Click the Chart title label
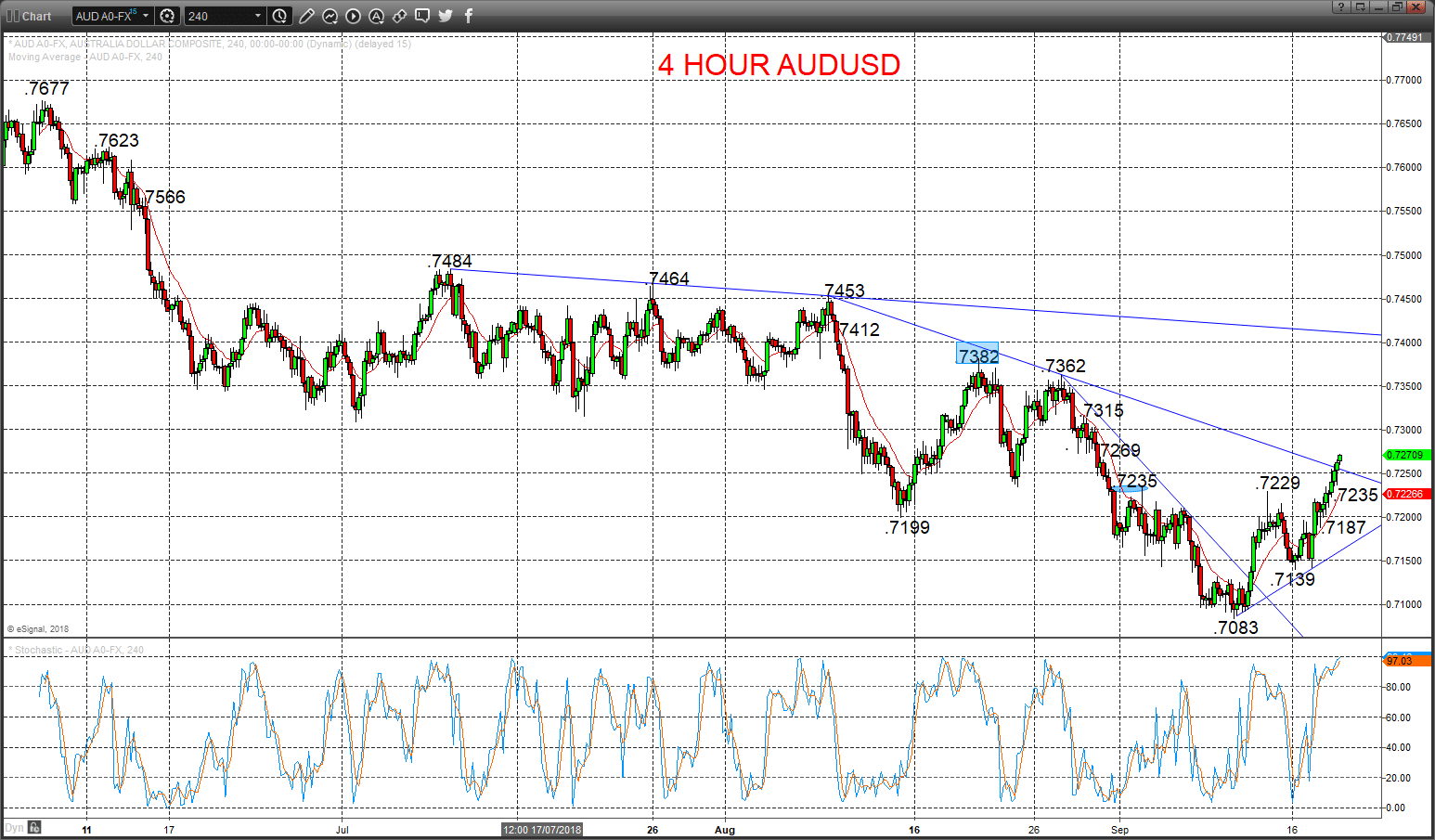Viewport: 1435px width, 840px height. click(37, 17)
